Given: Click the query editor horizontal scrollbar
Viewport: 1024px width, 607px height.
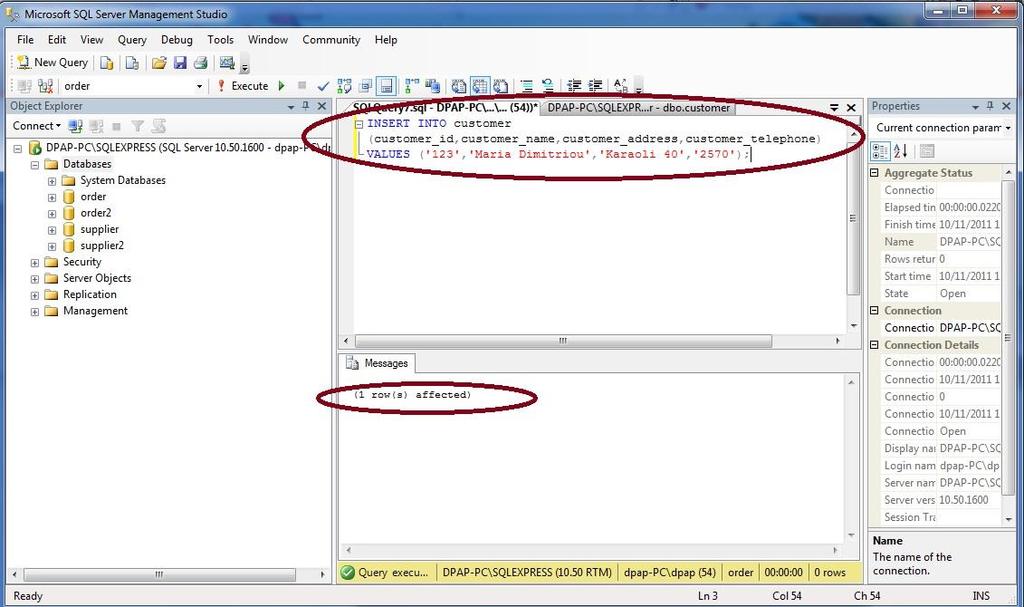Looking at the screenshot, I should (563, 341).
